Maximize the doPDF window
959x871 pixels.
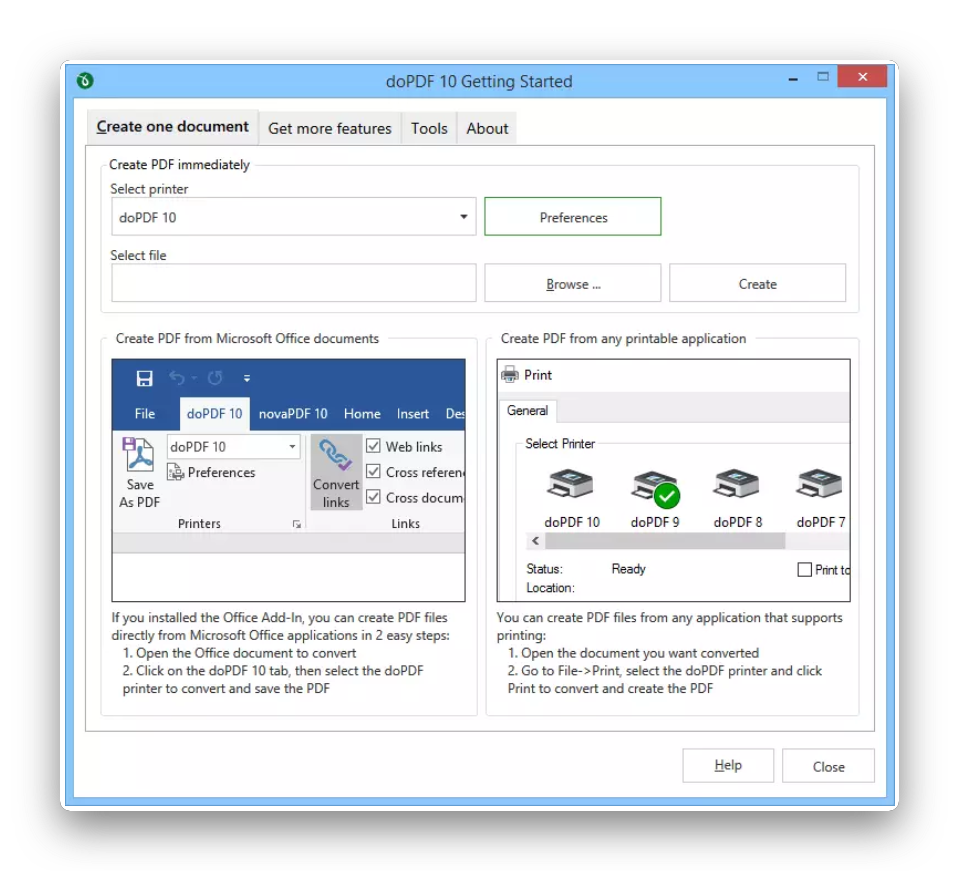point(823,77)
